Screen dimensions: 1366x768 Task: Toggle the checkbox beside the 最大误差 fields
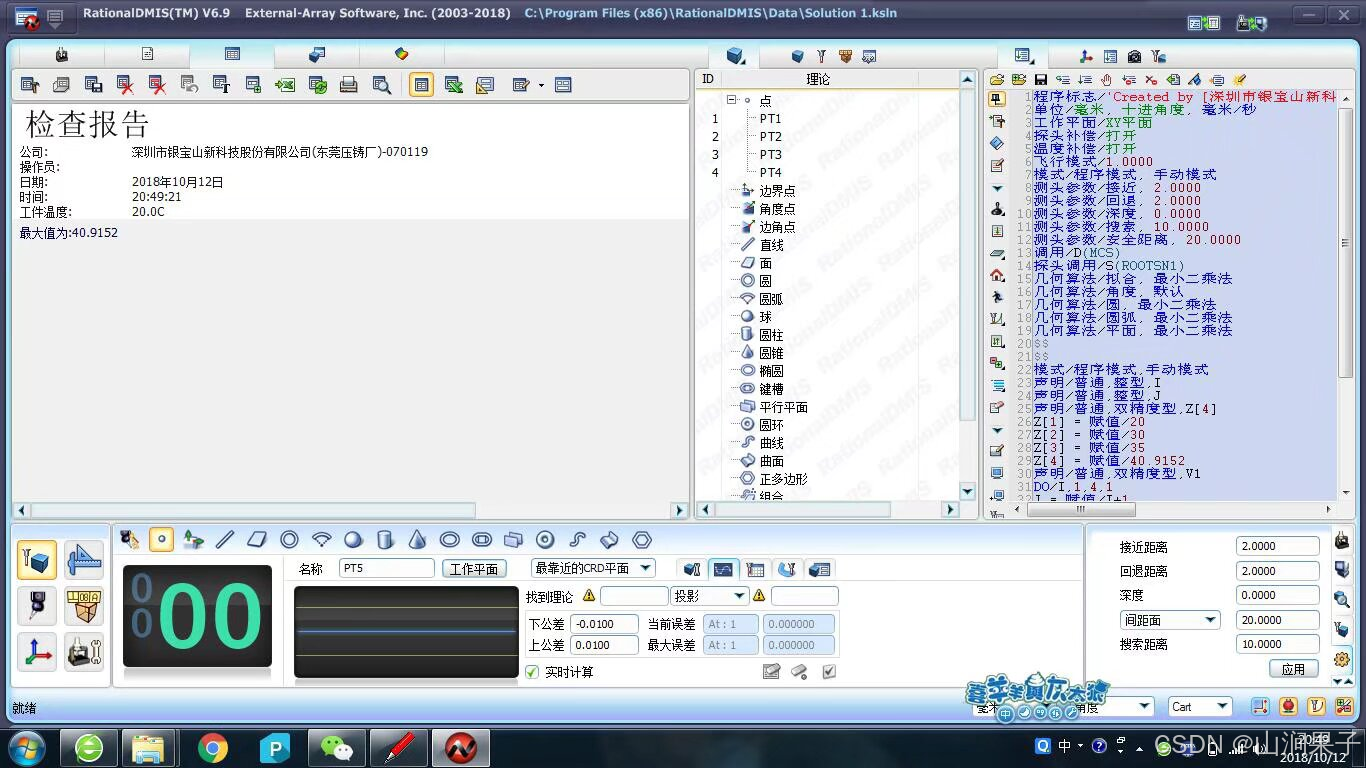[827, 671]
